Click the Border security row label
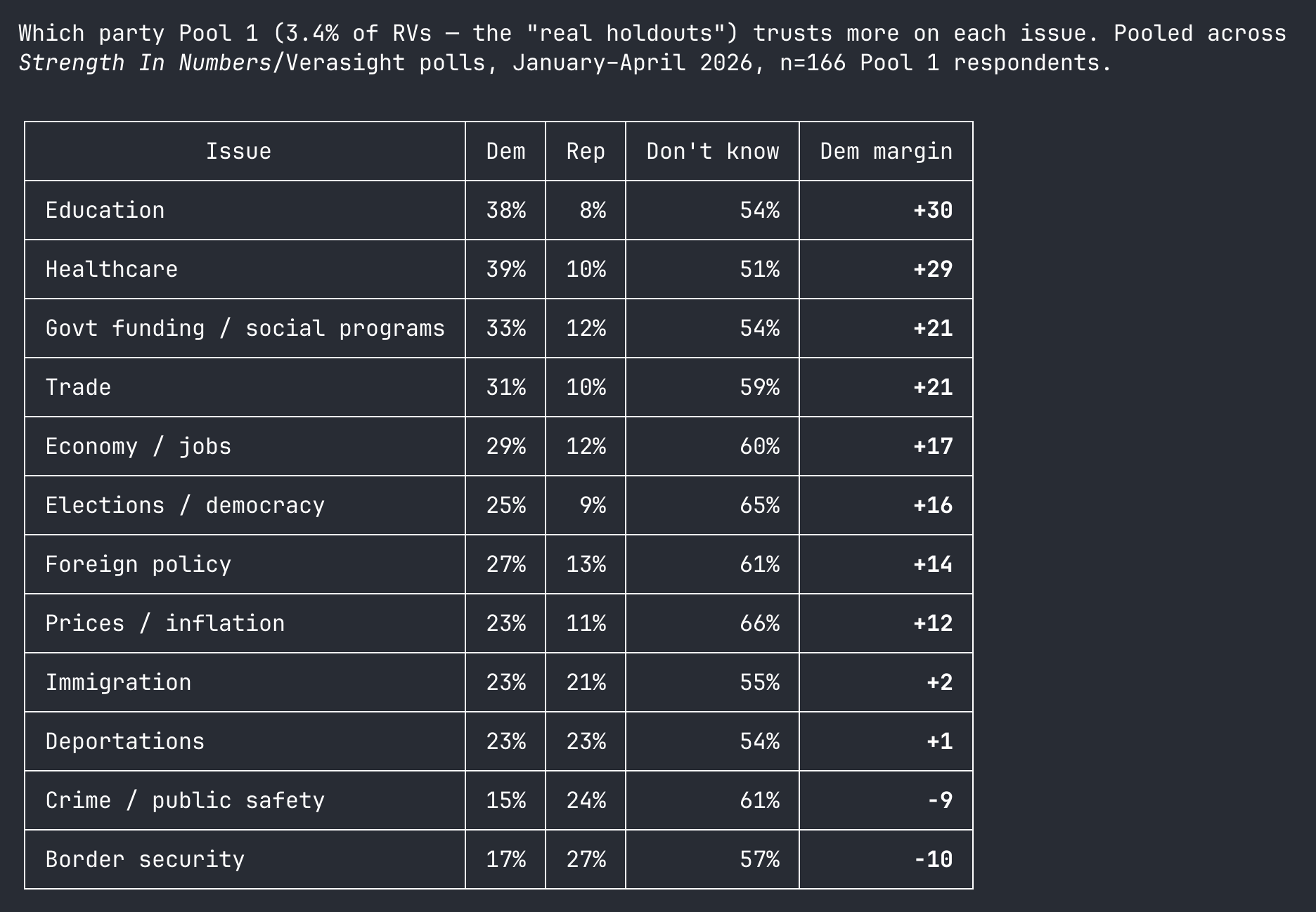Viewport: 1316px width, 912px height. 145,859
